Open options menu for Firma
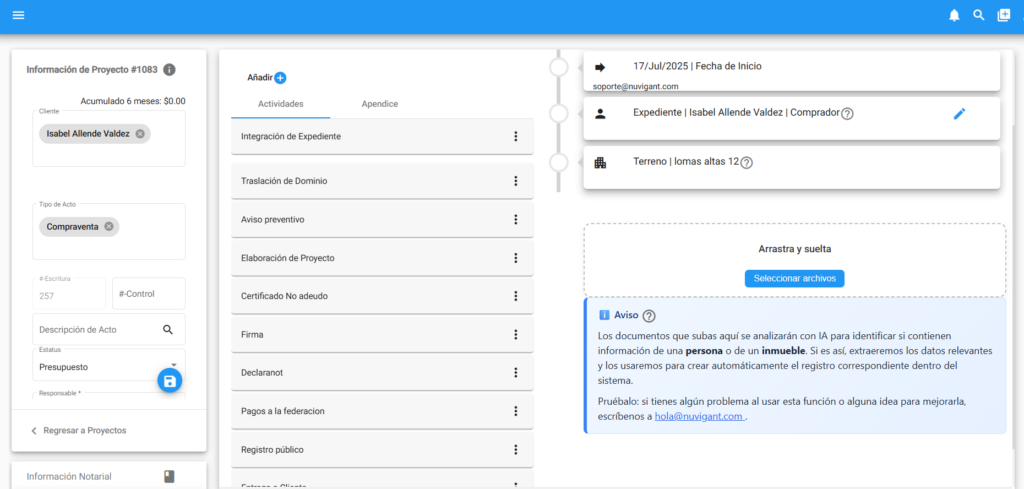Image resolution: width=1024 pixels, height=489 pixels. (x=516, y=334)
